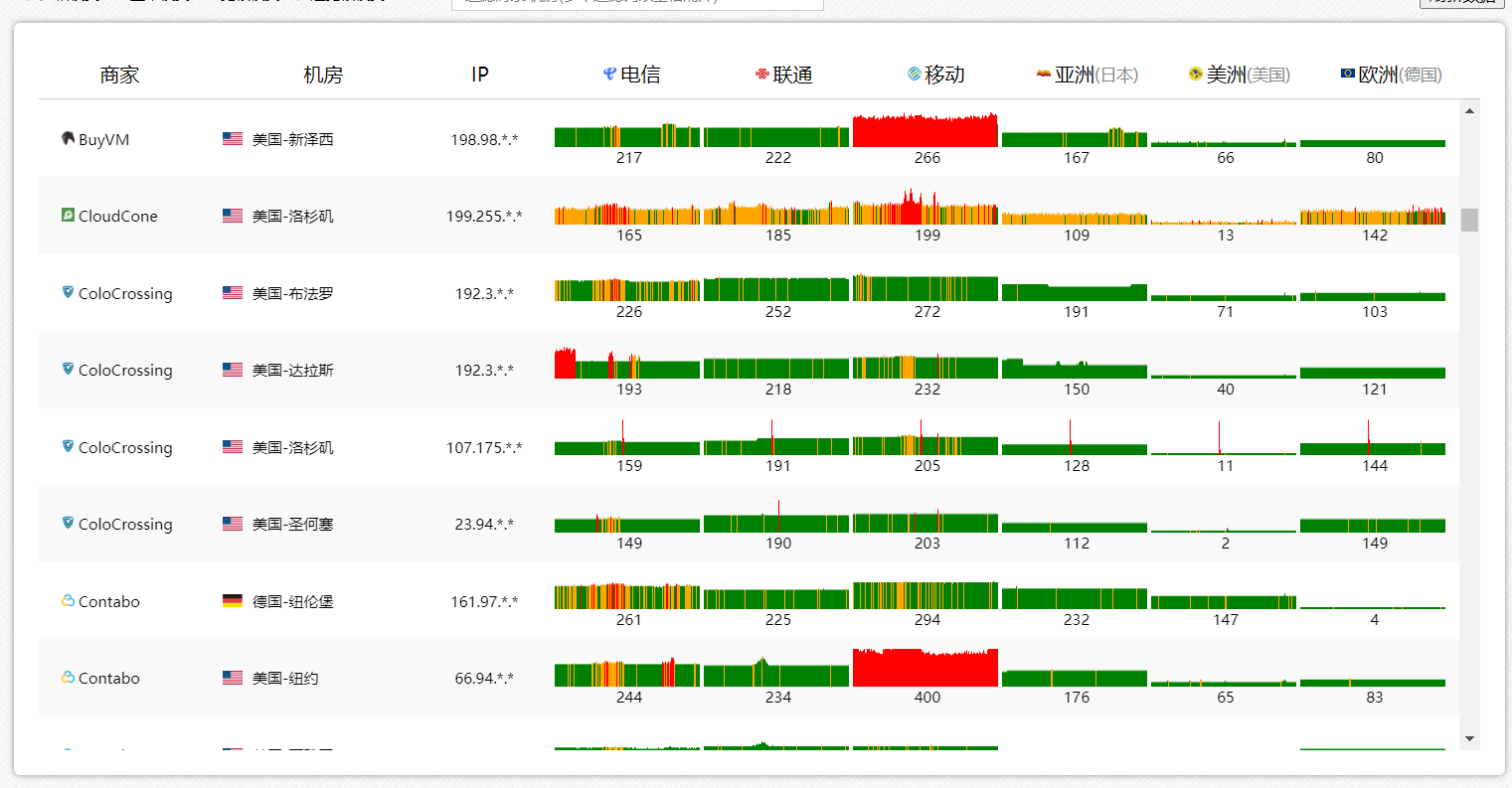This screenshot has height=788, width=1512.
Task: Select the 美洲(美国) column header
Action: pos(1240,75)
